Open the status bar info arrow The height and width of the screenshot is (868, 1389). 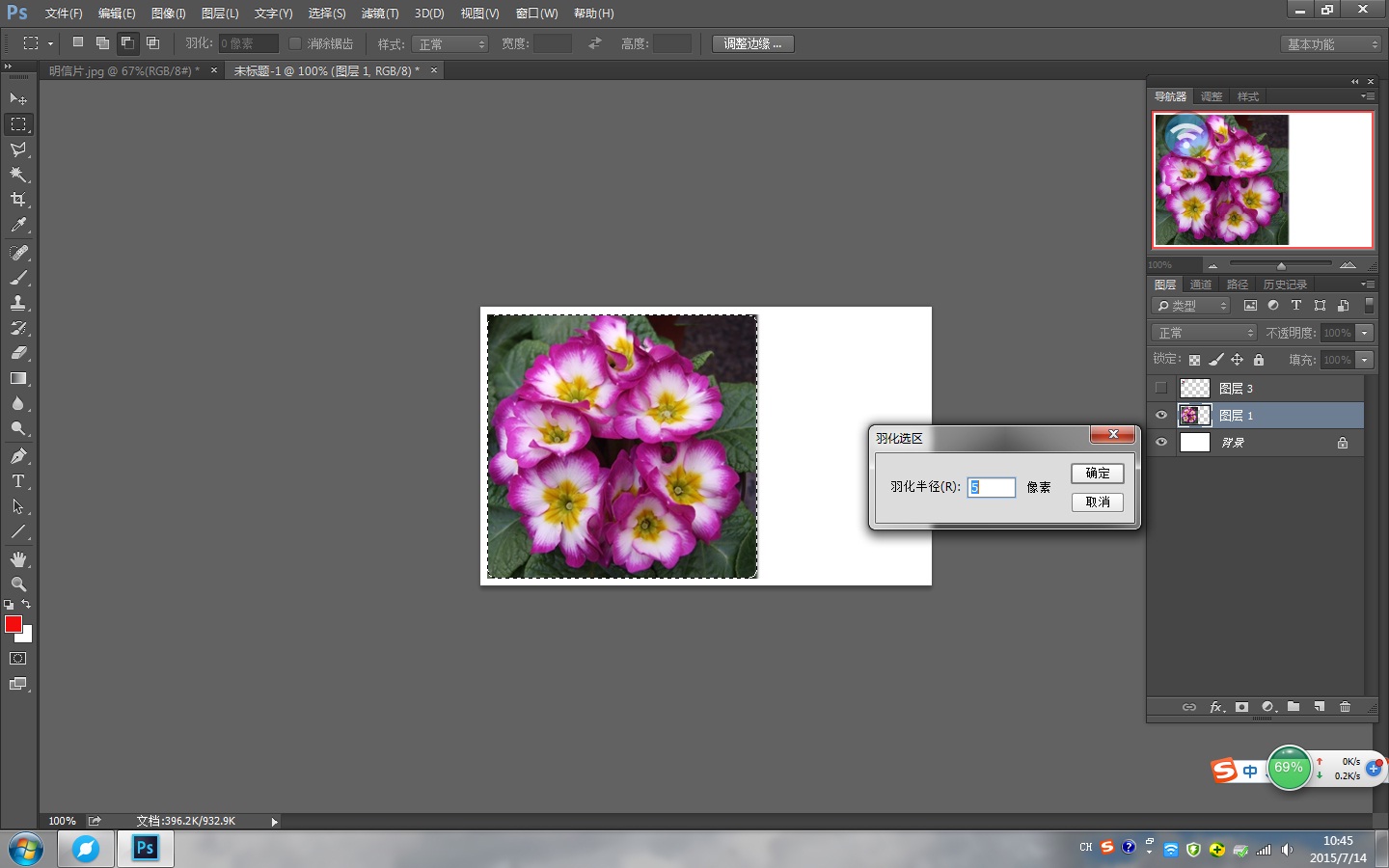[274, 822]
